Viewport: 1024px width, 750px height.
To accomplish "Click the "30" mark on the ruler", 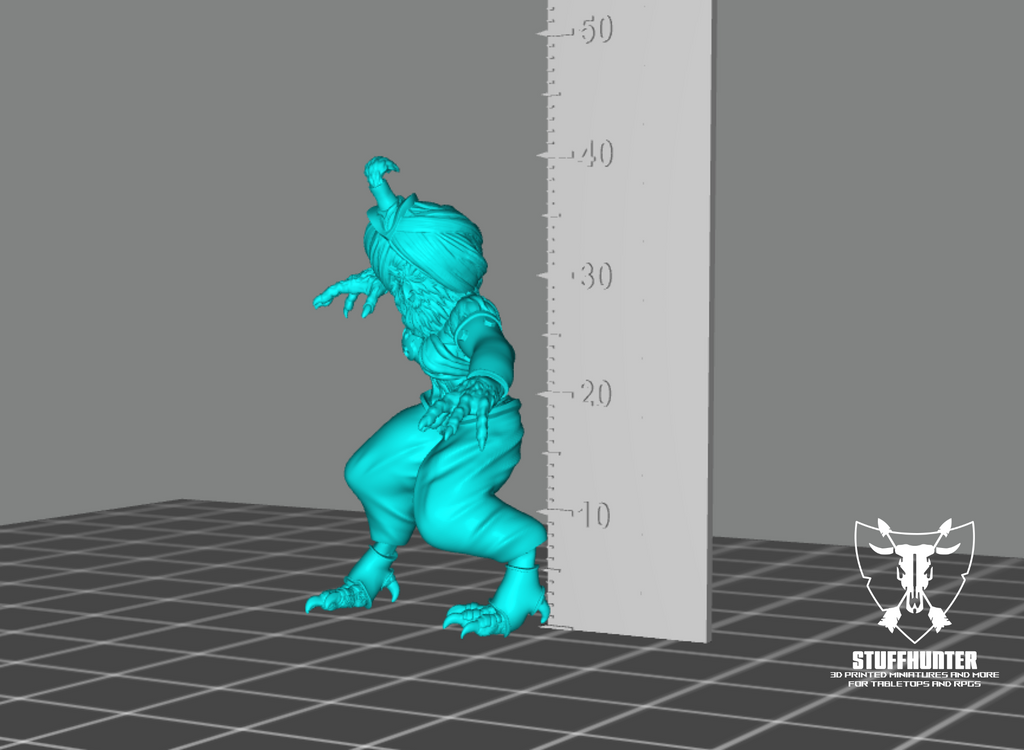I will (596, 276).
